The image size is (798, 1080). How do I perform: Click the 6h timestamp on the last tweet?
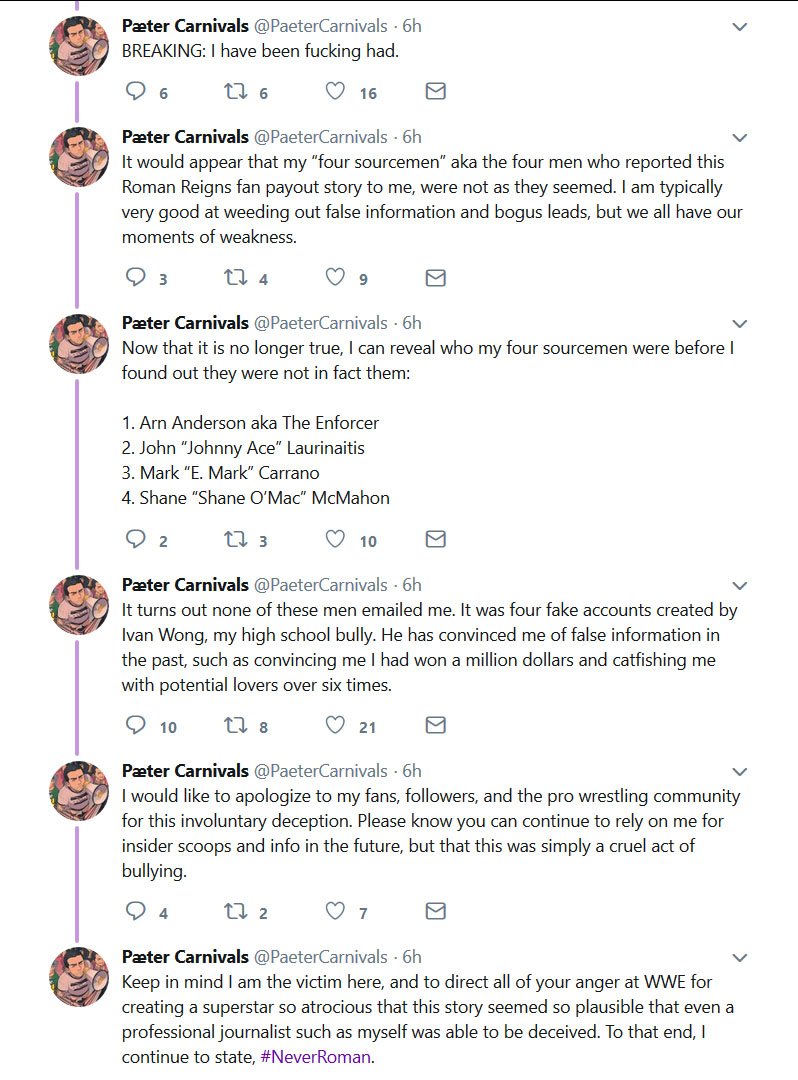click(x=411, y=957)
